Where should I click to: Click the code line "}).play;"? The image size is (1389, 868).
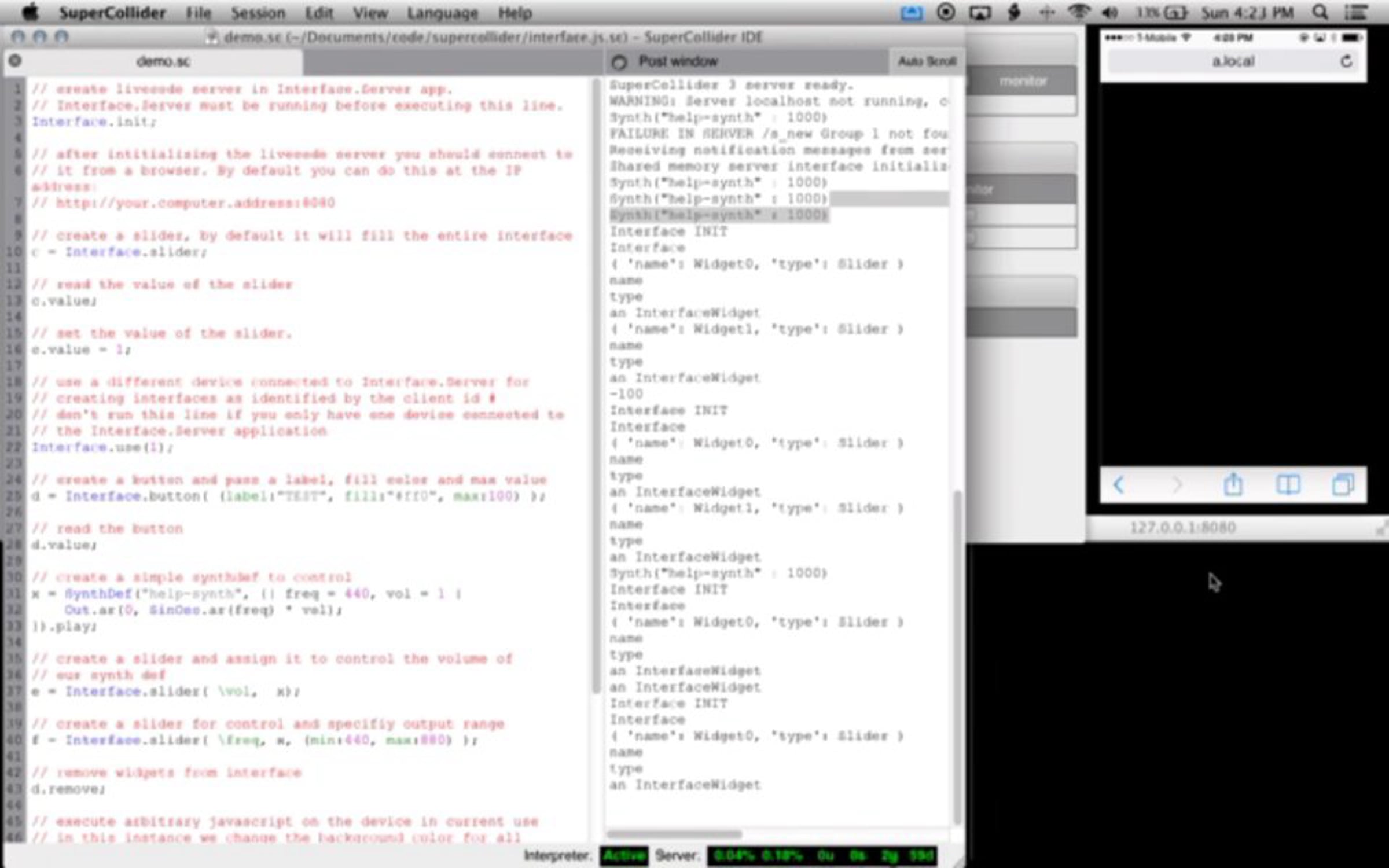click(x=64, y=626)
